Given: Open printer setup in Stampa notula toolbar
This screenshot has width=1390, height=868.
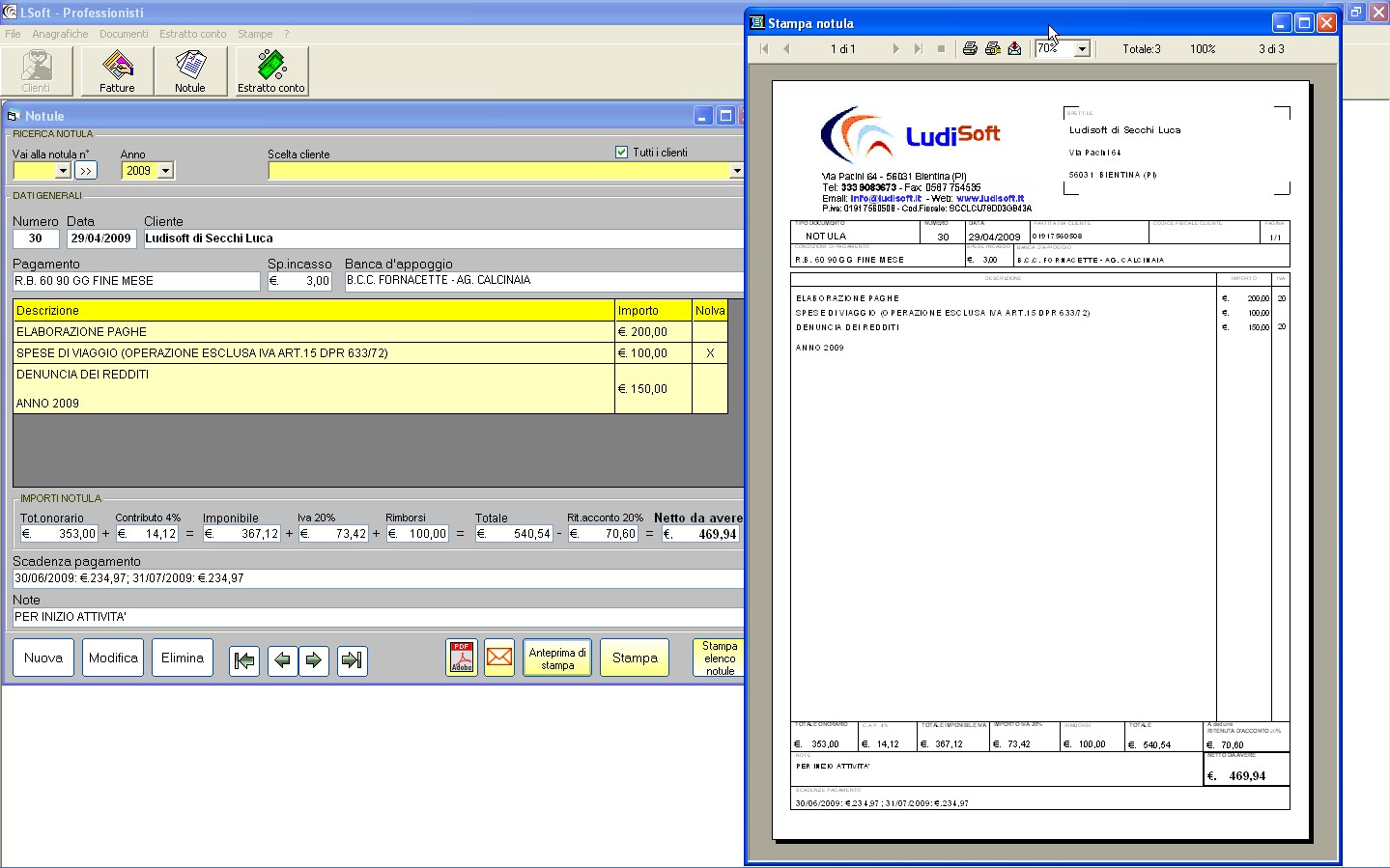Looking at the screenshot, I should point(992,48).
